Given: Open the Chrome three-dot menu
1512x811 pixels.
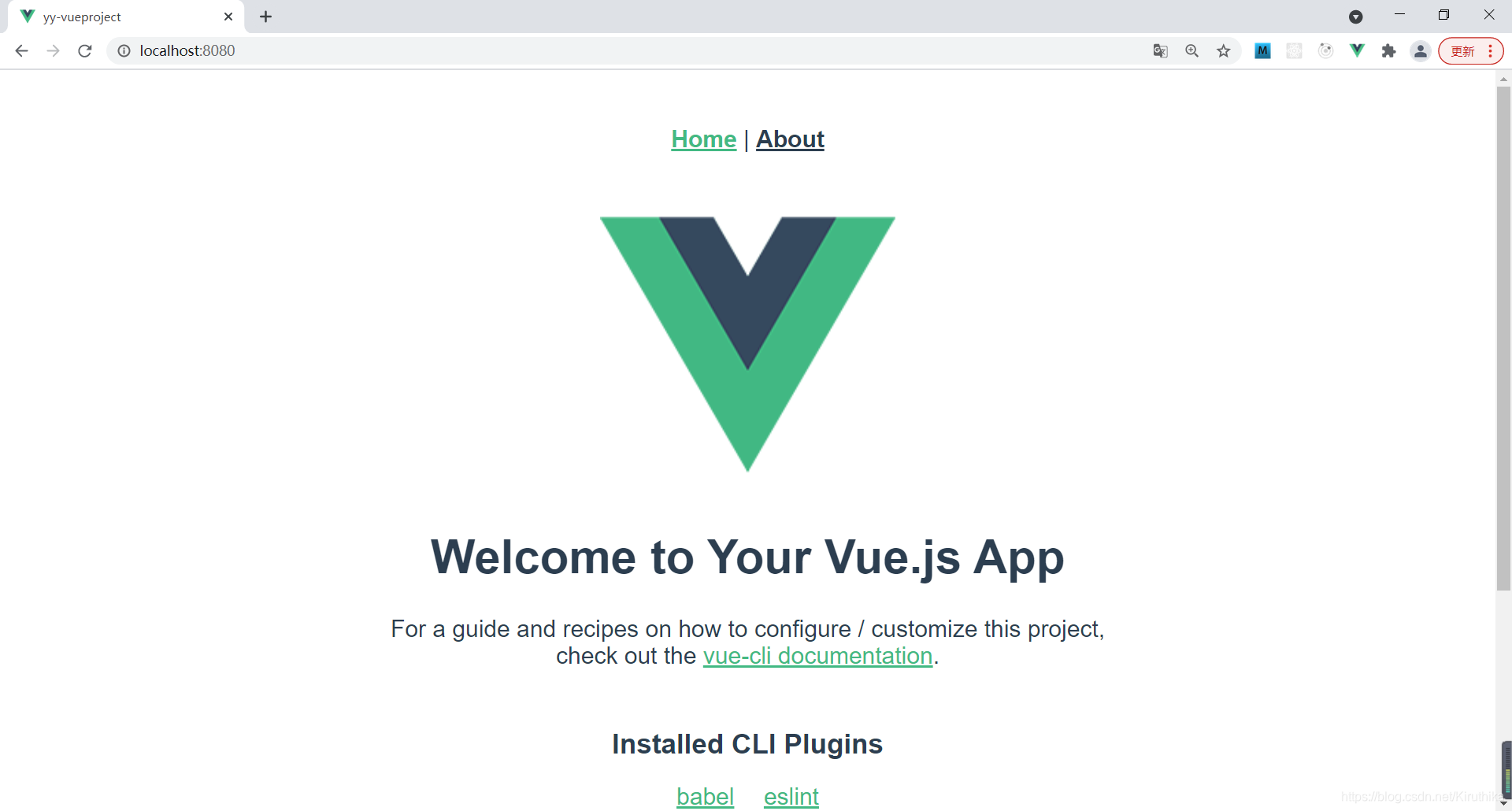Looking at the screenshot, I should tap(1491, 51).
